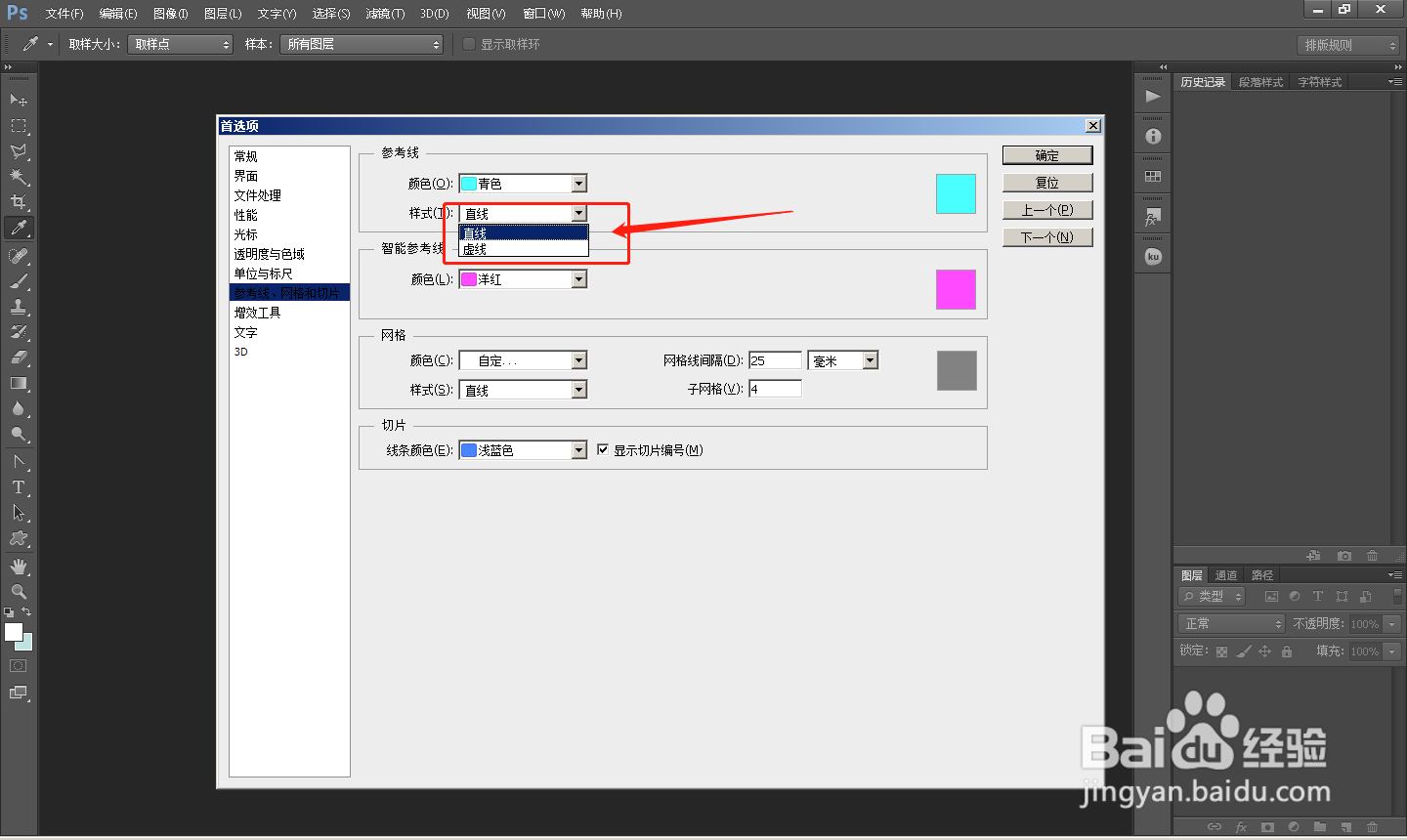
Task: Select the Crop tool
Action: (19, 202)
